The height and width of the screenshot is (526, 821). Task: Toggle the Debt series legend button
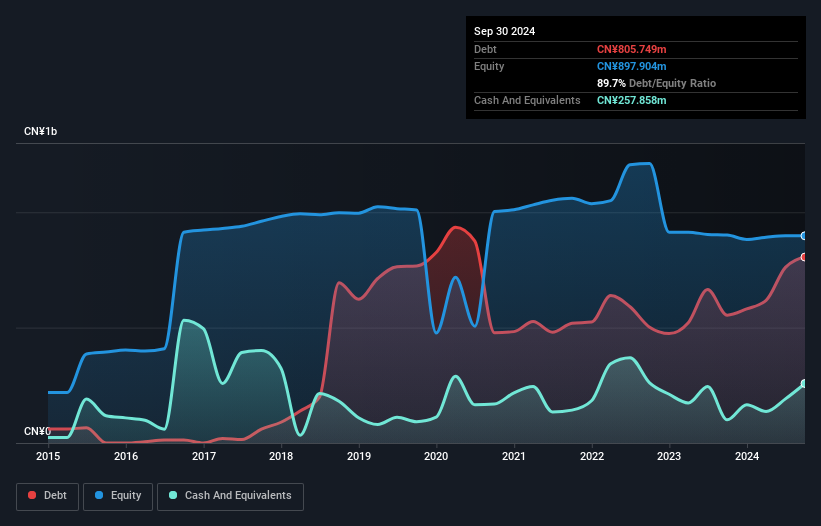(x=48, y=496)
